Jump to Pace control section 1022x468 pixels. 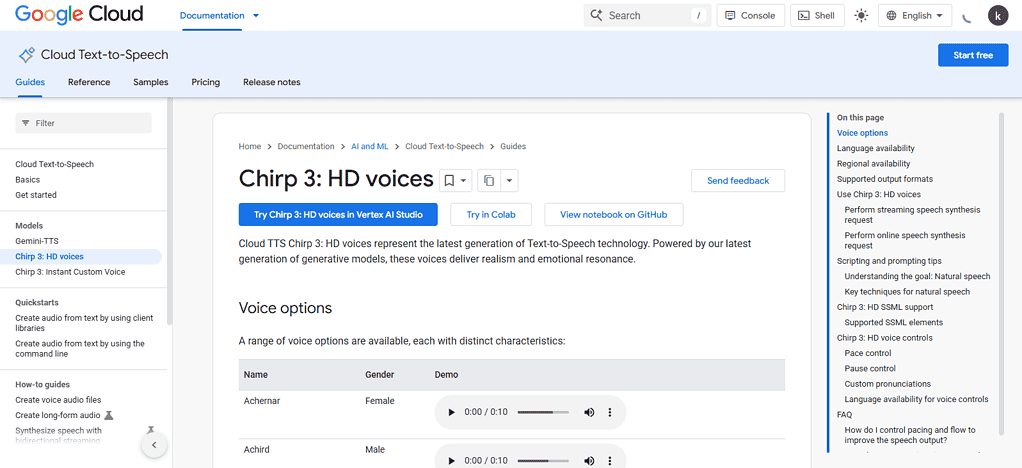pos(868,353)
